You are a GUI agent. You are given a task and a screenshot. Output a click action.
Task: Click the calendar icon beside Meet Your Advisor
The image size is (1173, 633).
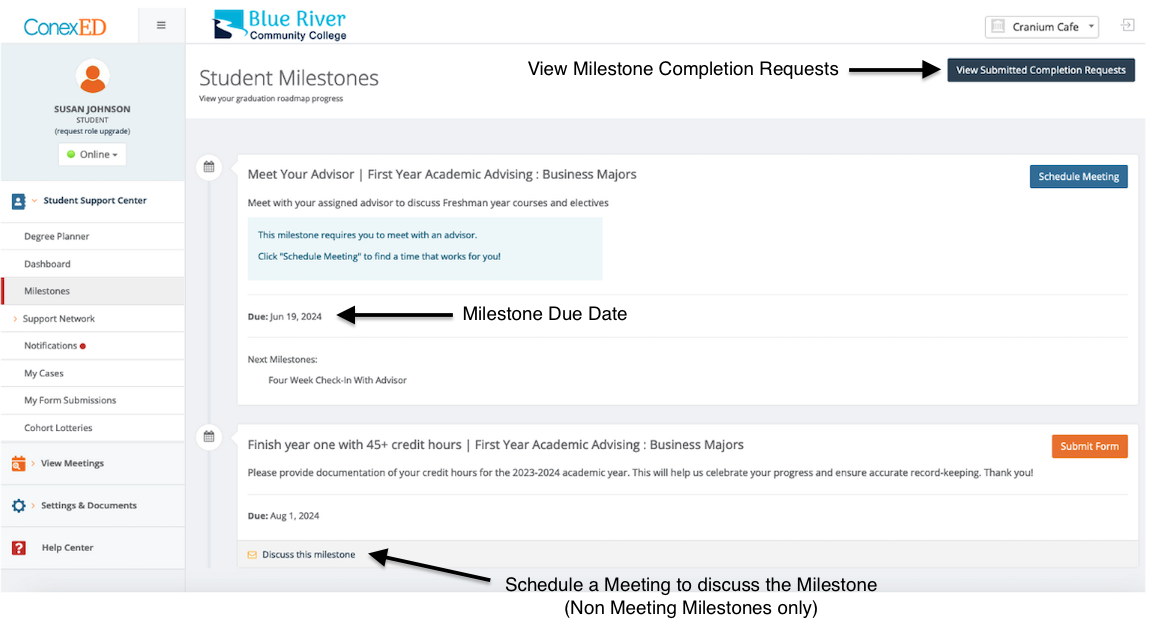pos(209,167)
